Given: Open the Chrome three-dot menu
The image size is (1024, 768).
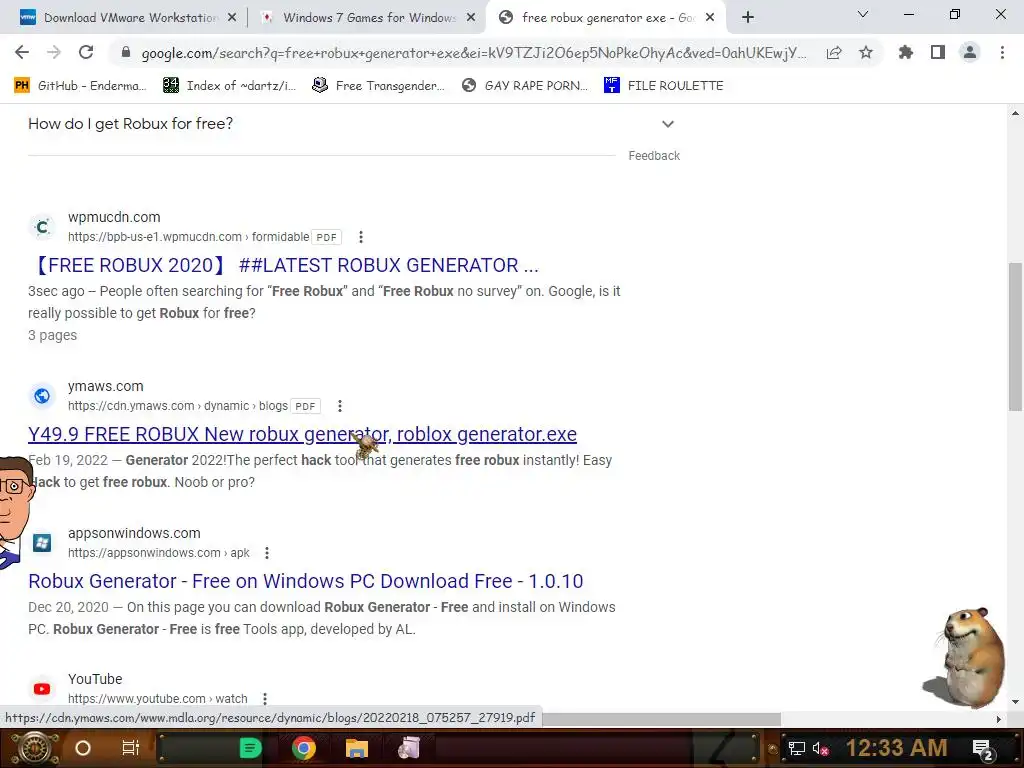Looking at the screenshot, I should pos(1002,52).
